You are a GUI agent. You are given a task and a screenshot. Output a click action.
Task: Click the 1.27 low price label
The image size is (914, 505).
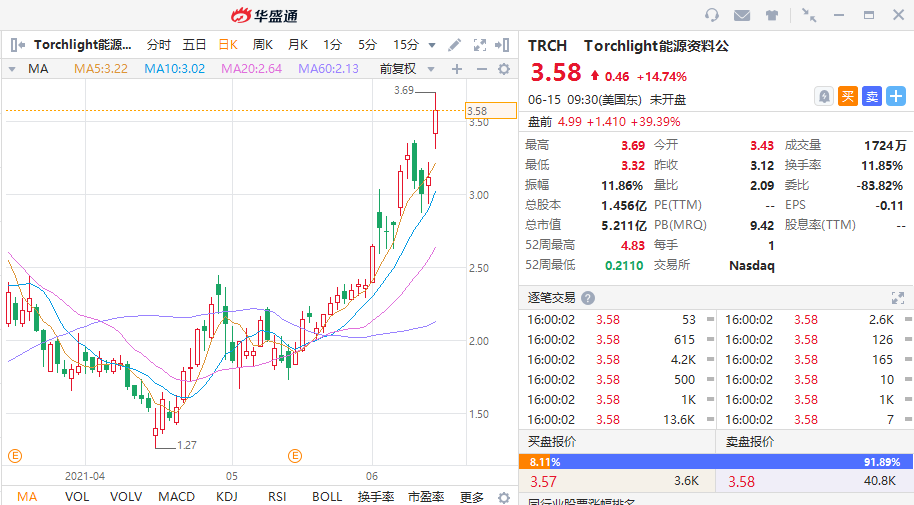pyautogui.click(x=187, y=446)
